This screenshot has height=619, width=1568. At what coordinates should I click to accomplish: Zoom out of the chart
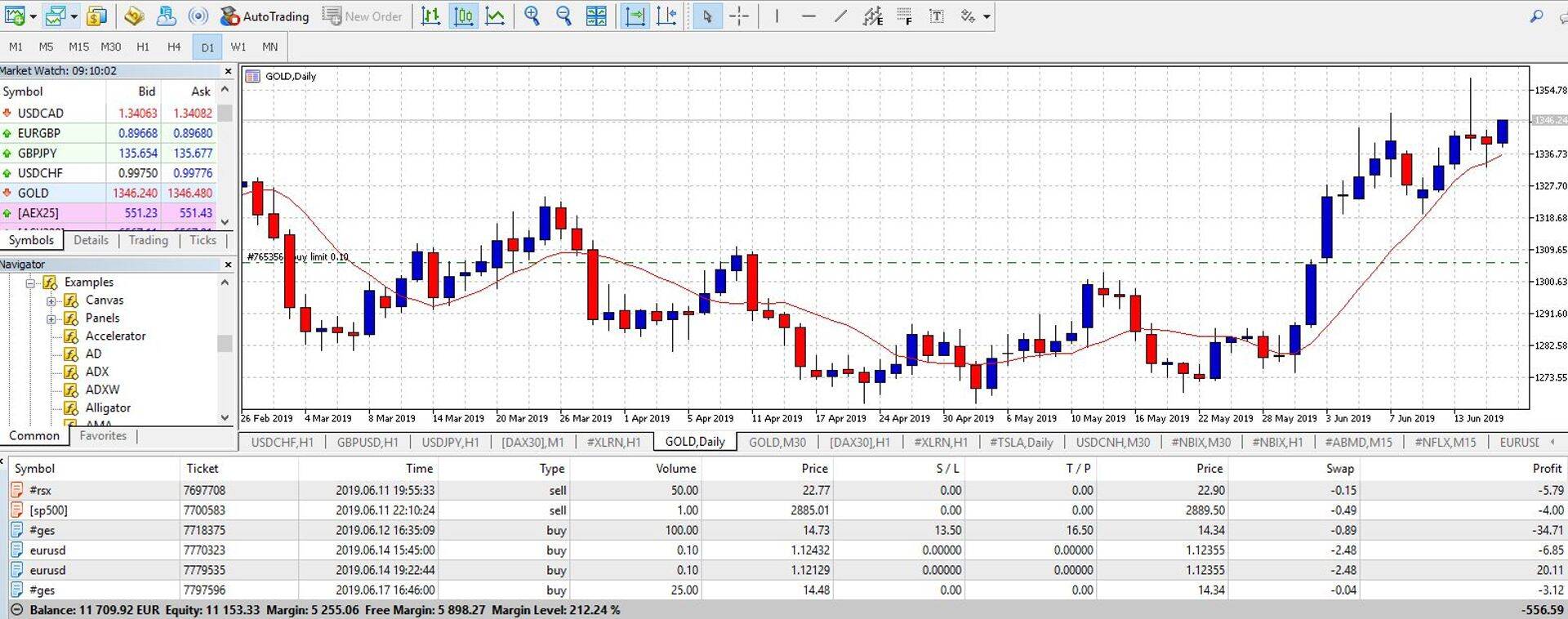tap(563, 16)
